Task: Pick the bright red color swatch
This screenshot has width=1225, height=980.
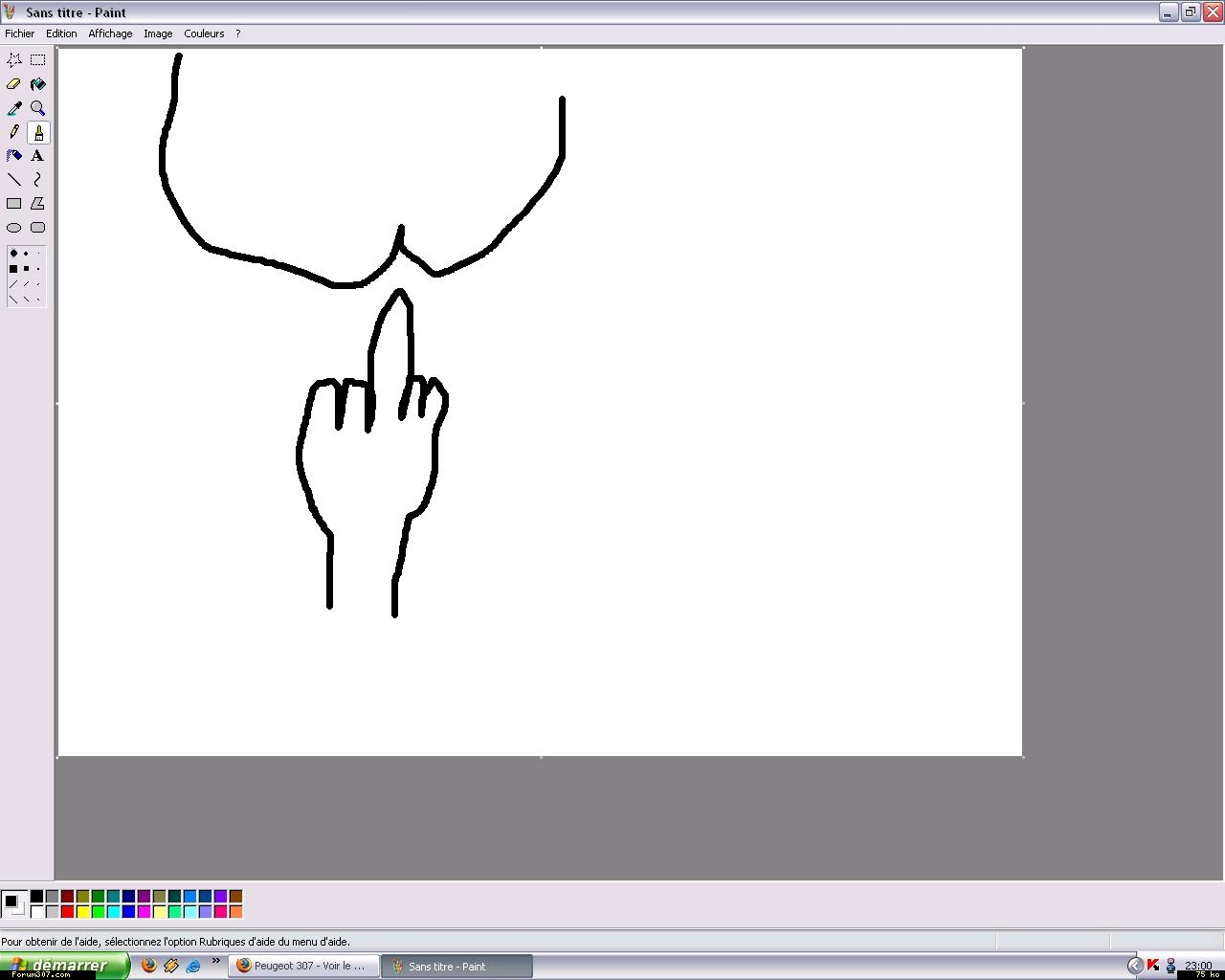Action: click(68, 912)
